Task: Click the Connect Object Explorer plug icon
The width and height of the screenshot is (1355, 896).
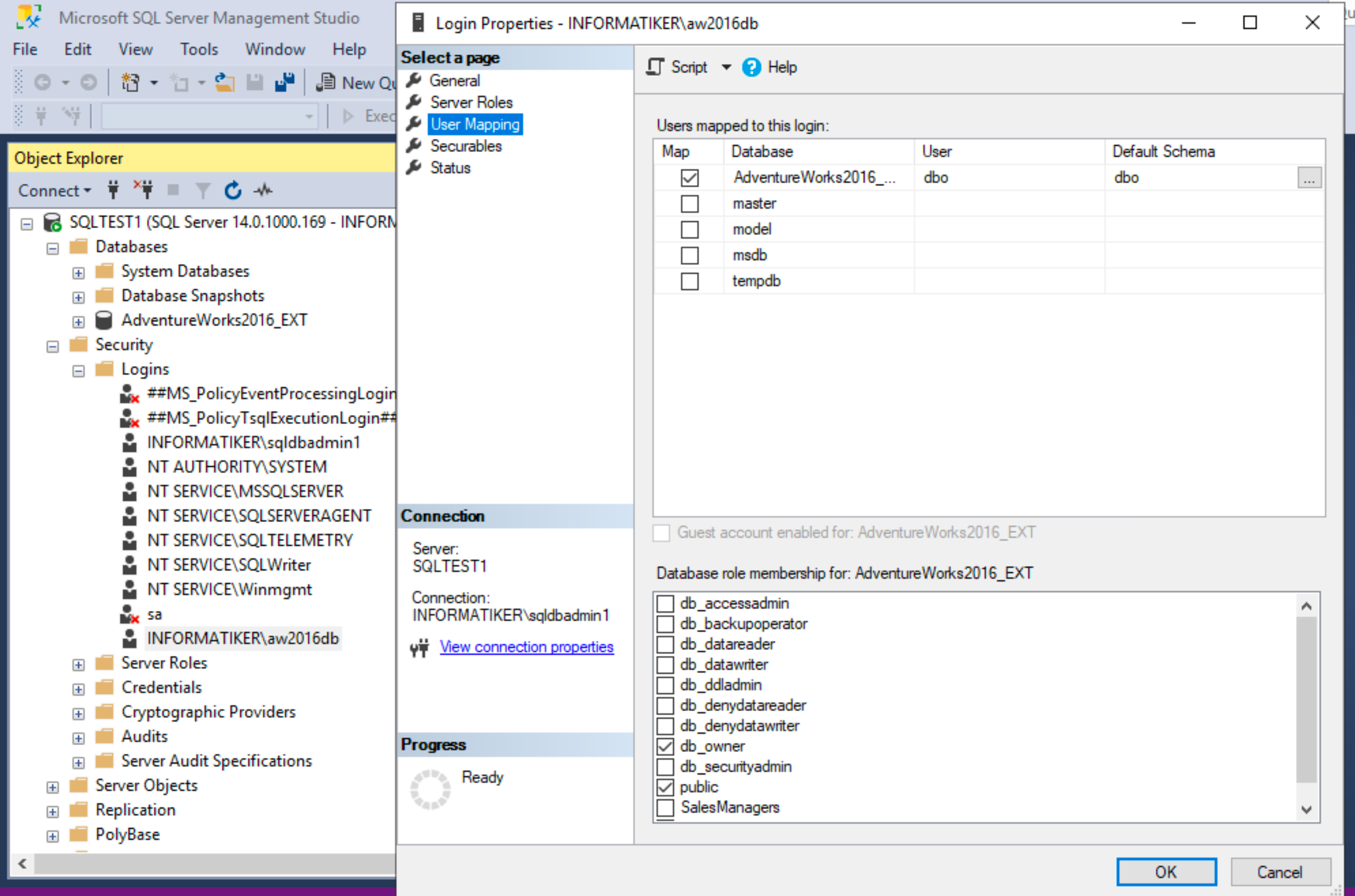Action: (x=113, y=190)
